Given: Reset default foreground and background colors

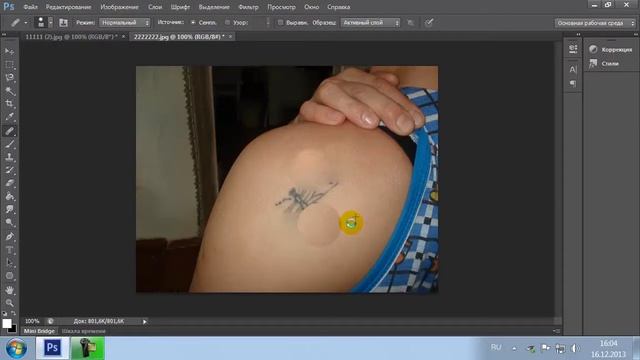Looking at the screenshot, I should (x=4, y=313).
